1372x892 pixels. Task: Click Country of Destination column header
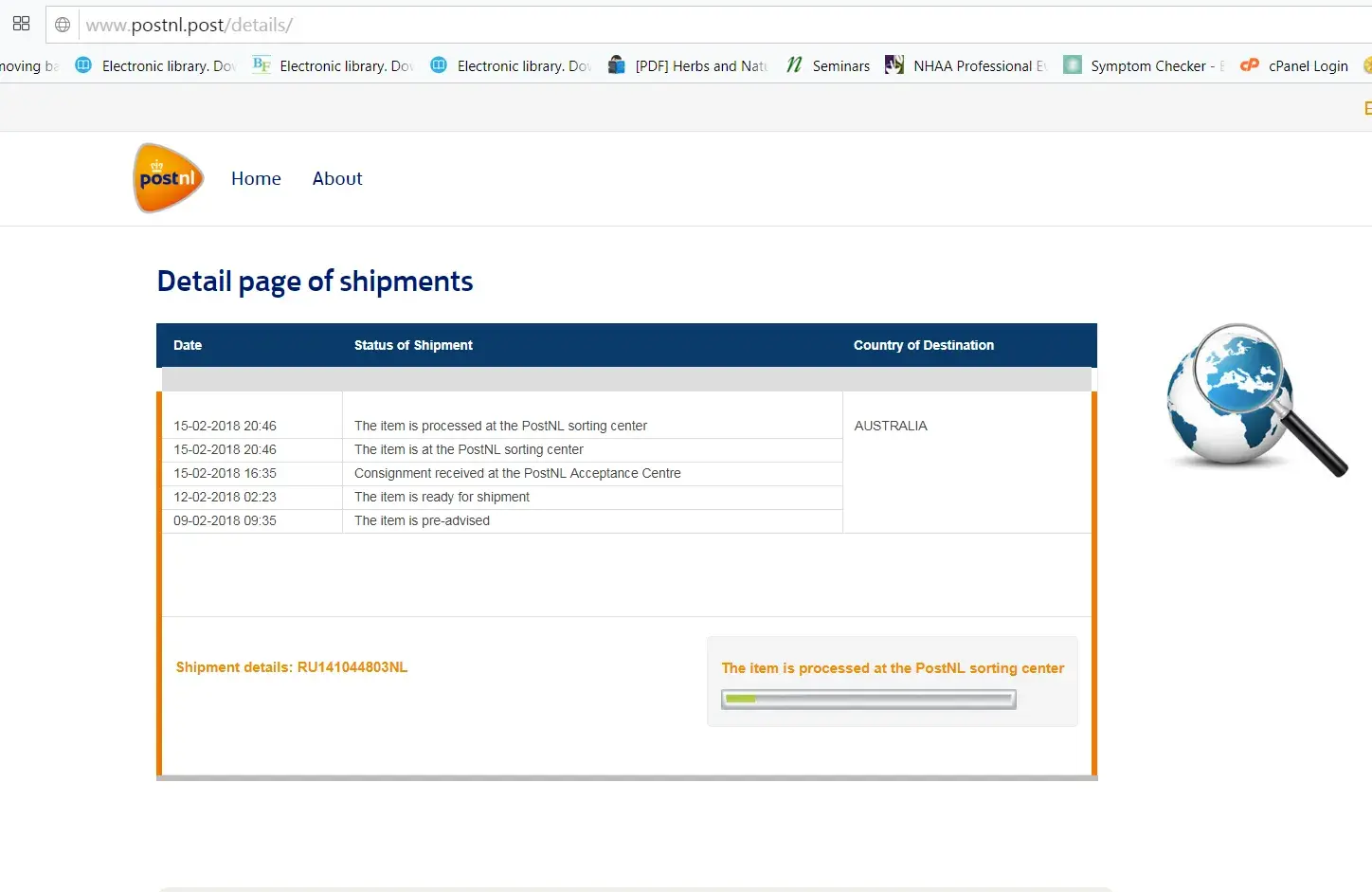click(924, 345)
